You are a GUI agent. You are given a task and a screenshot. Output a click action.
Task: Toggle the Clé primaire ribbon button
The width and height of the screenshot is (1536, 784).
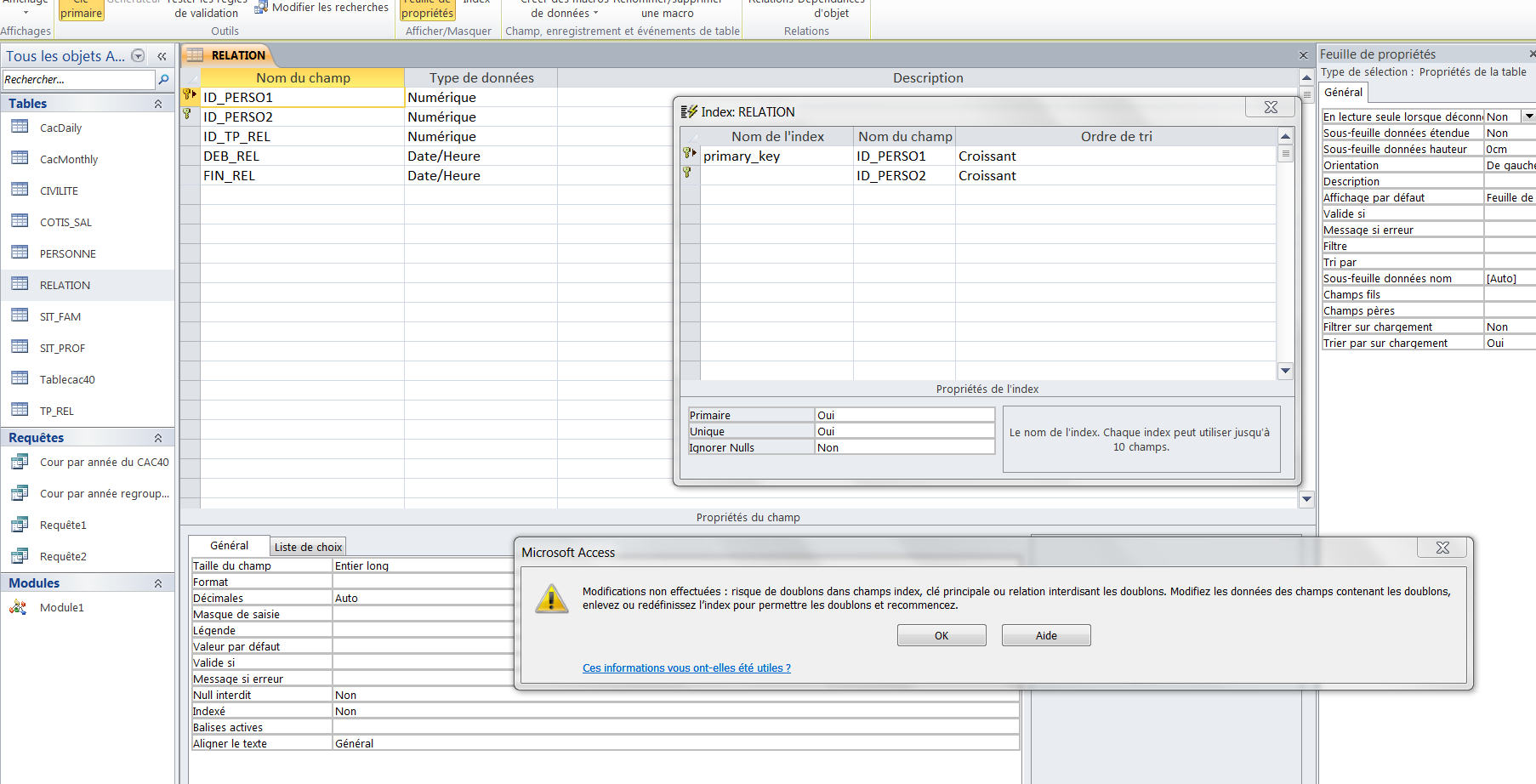pyautogui.click(x=81, y=9)
